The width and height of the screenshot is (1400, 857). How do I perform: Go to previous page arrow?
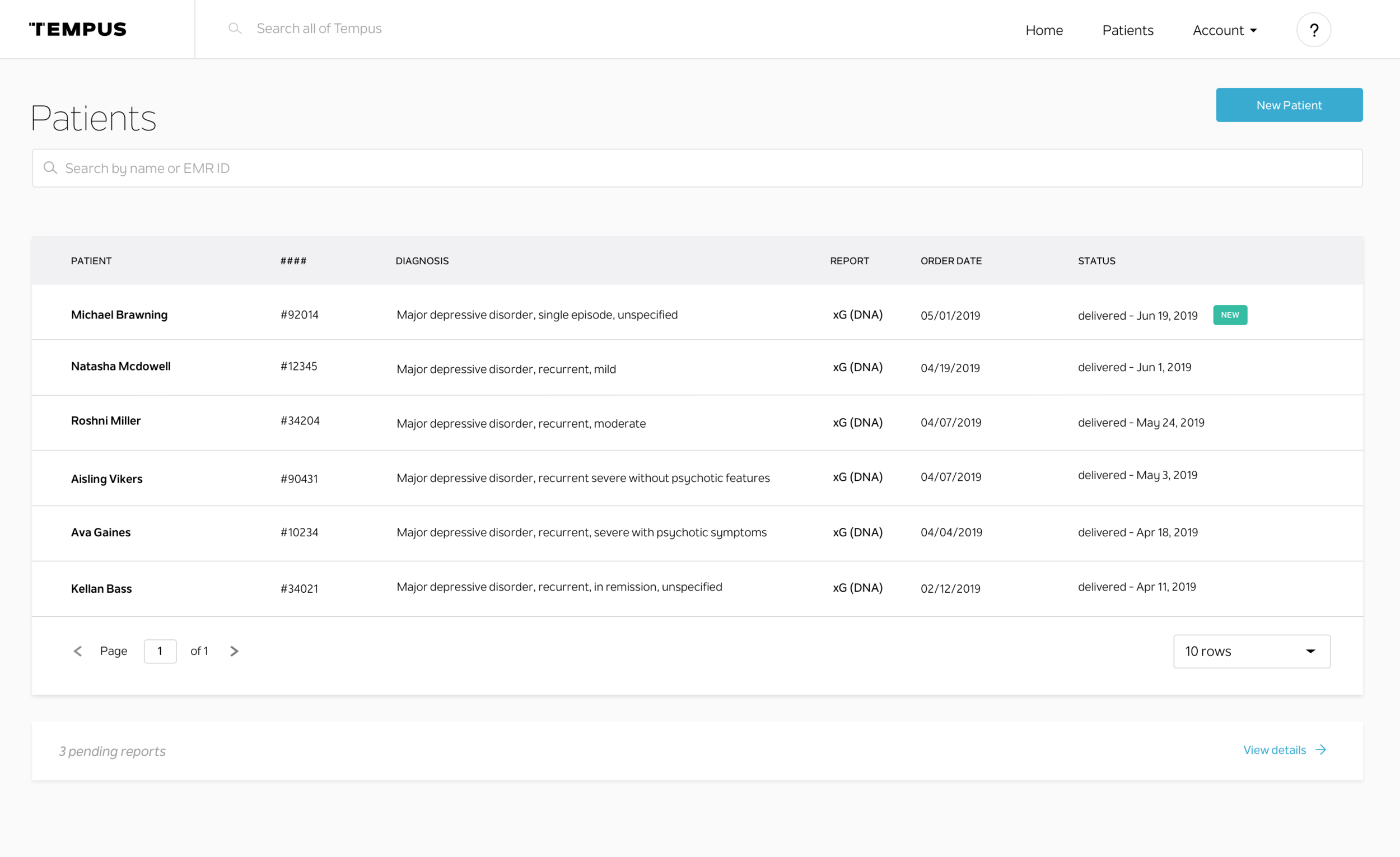pos(78,651)
